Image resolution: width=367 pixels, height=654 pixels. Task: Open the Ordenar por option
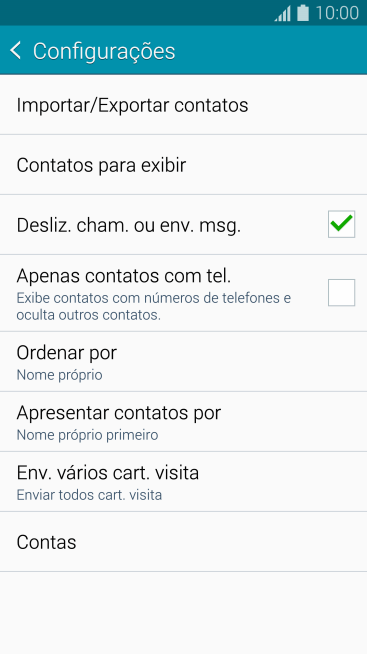click(x=184, y=362)
